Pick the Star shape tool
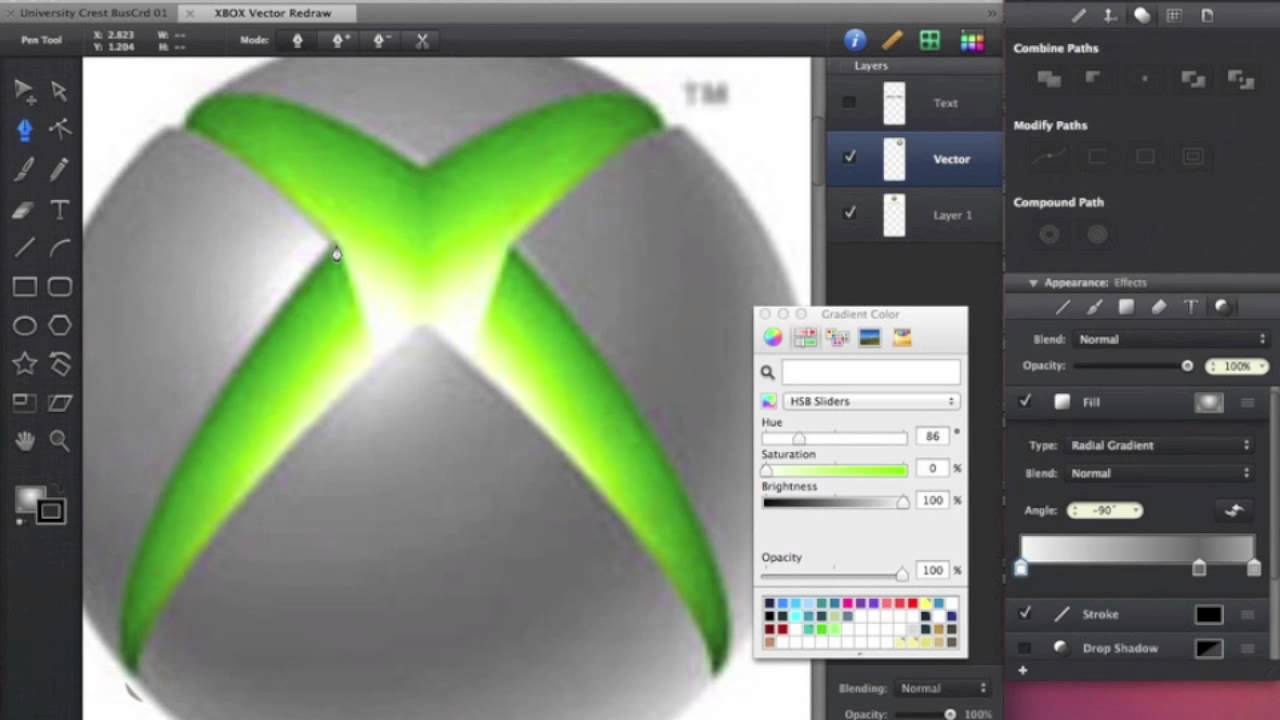The height and width of the screenshot is (720, 1280). point(25,364)
